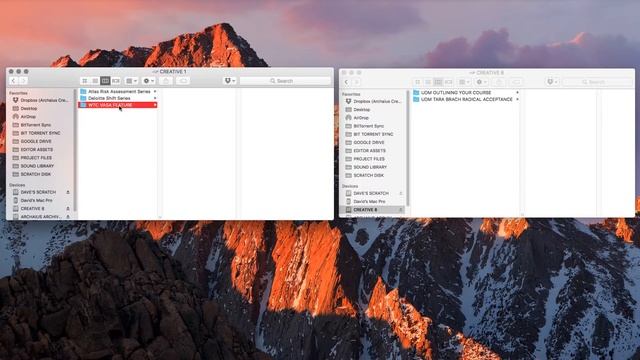Image resolution: width=640 pixels, height=360 pixels.
Task: Eject DAVE'S SCRATCH in CREATIVE 1 sidebar
Action: (68, 192)
